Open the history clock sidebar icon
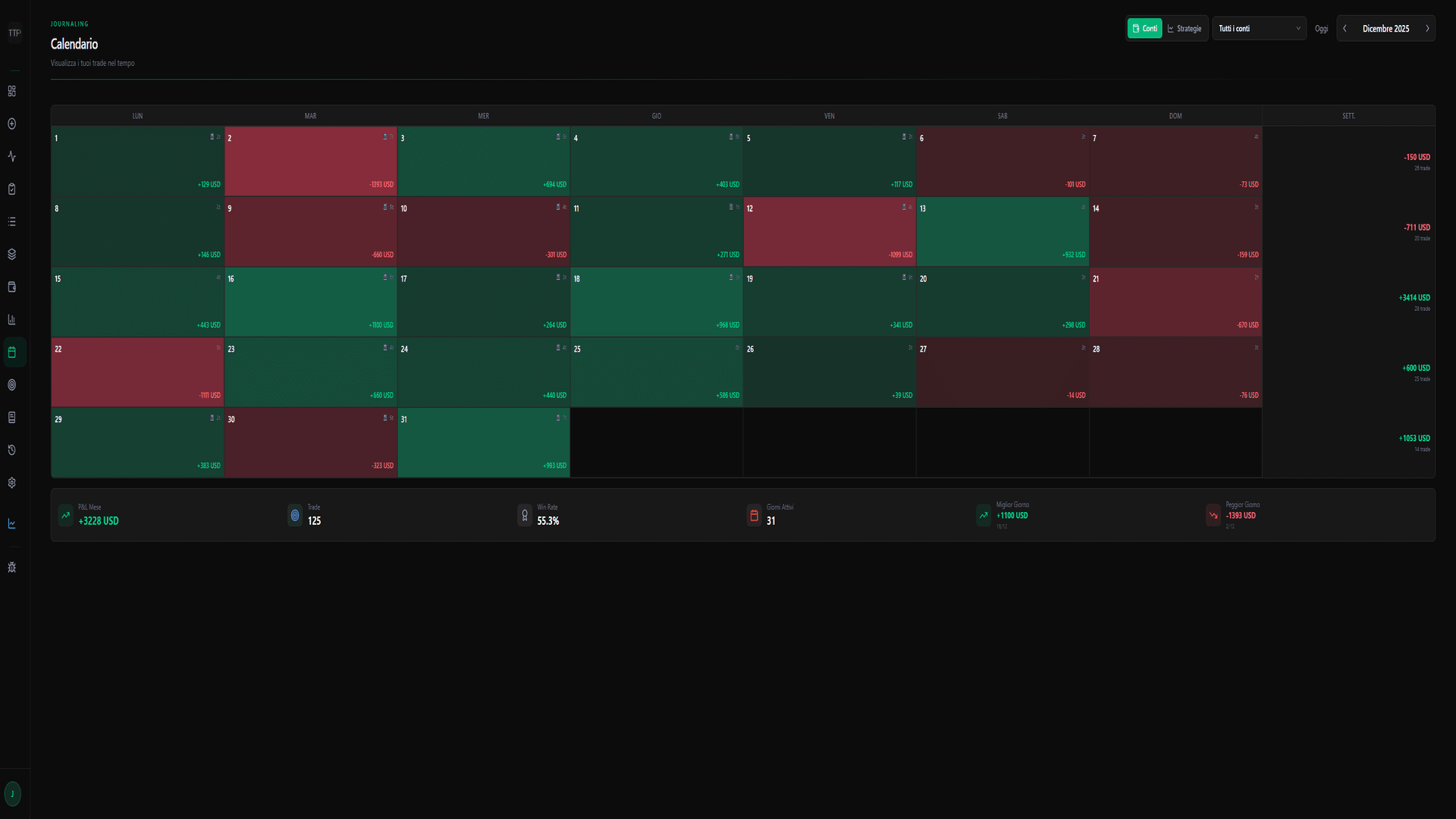The image size is (1456, 819). pos(12,450)
